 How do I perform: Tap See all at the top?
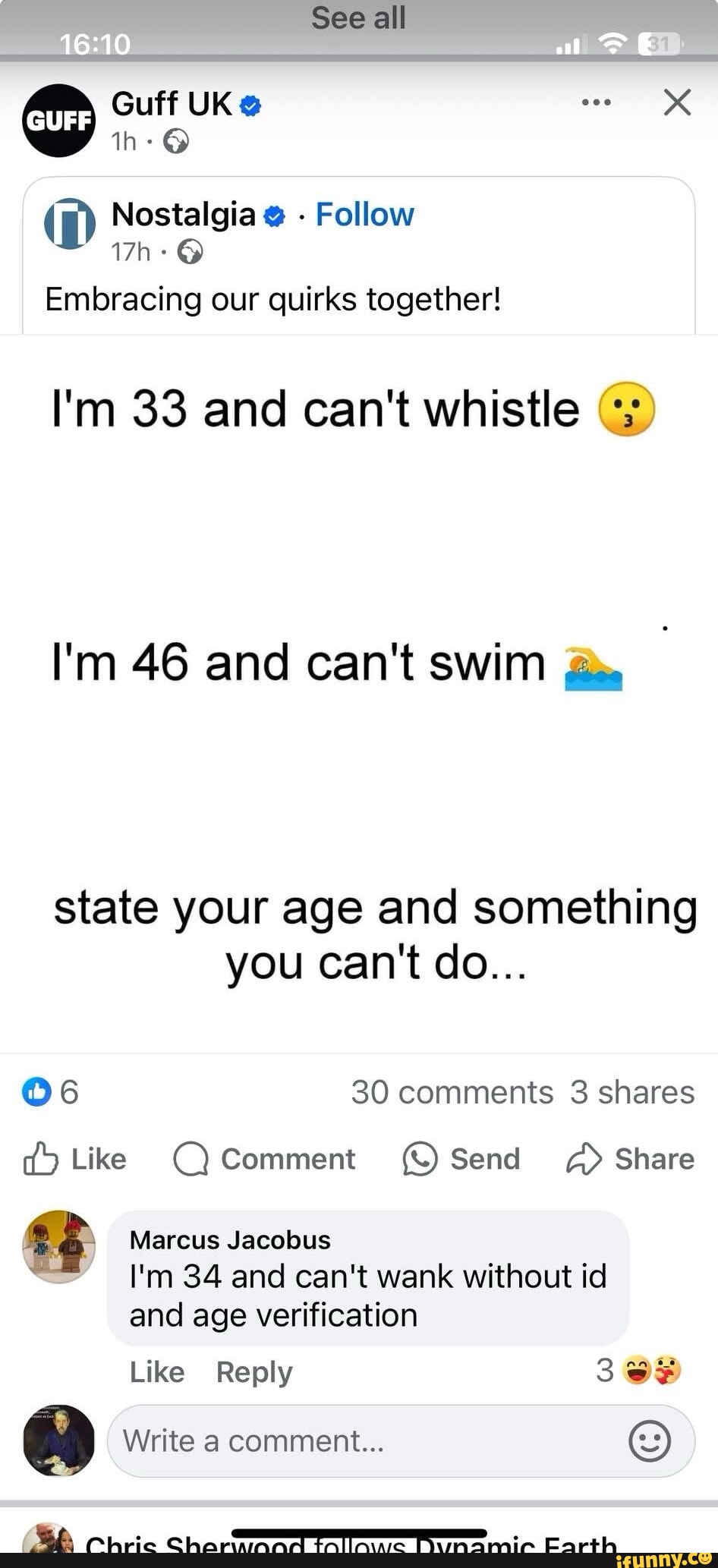pyautogui.click(x=358, y=17)
